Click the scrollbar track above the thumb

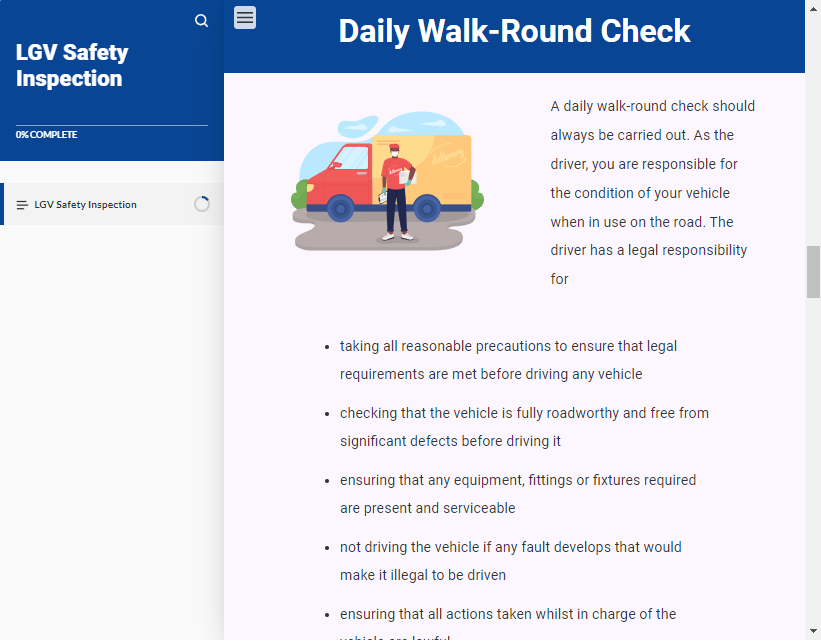point(813,120)
